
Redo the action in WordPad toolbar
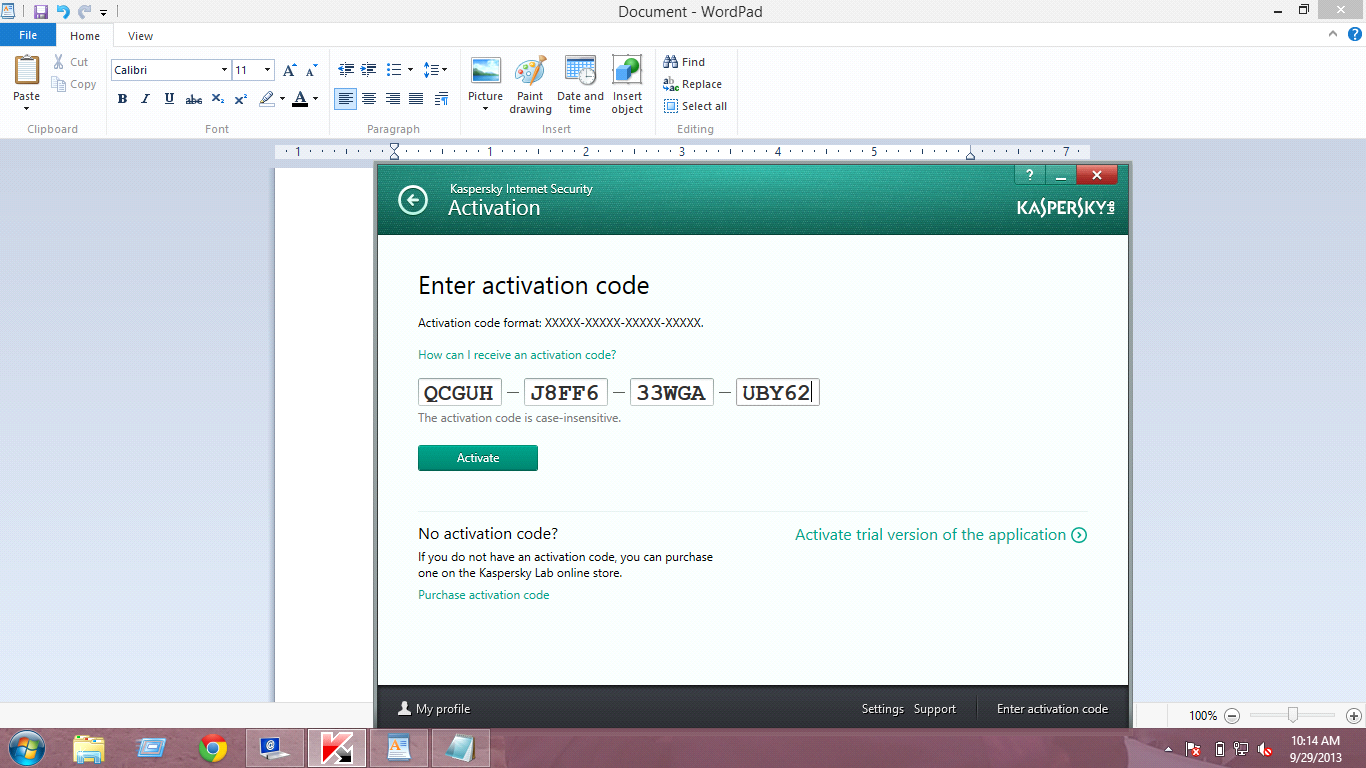[84, 12]
